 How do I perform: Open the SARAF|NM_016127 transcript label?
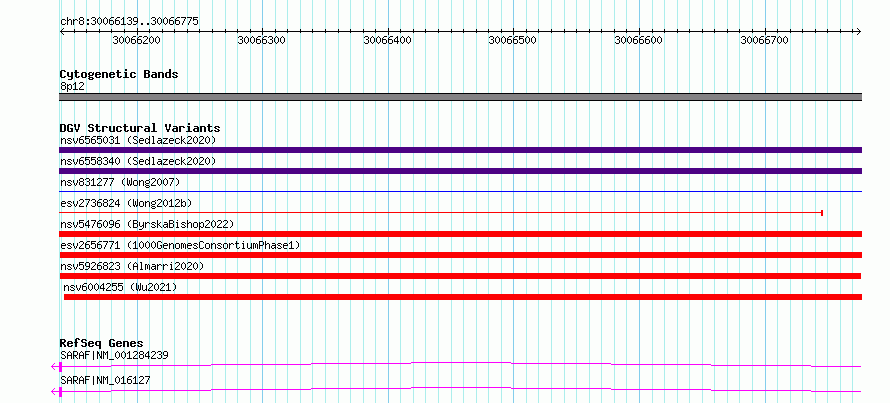pos(105,380)
